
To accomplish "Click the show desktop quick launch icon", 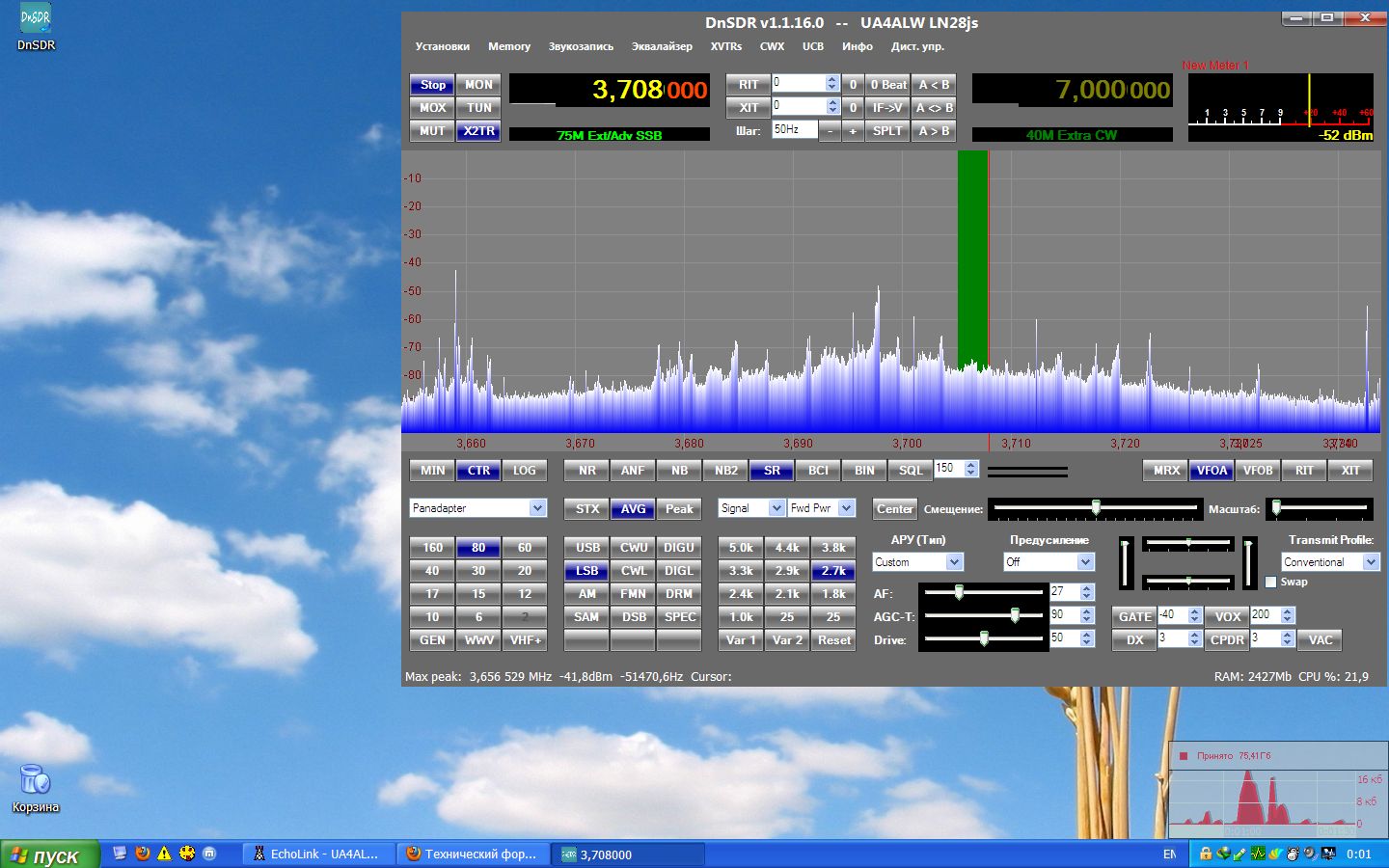I will [120, 854].
